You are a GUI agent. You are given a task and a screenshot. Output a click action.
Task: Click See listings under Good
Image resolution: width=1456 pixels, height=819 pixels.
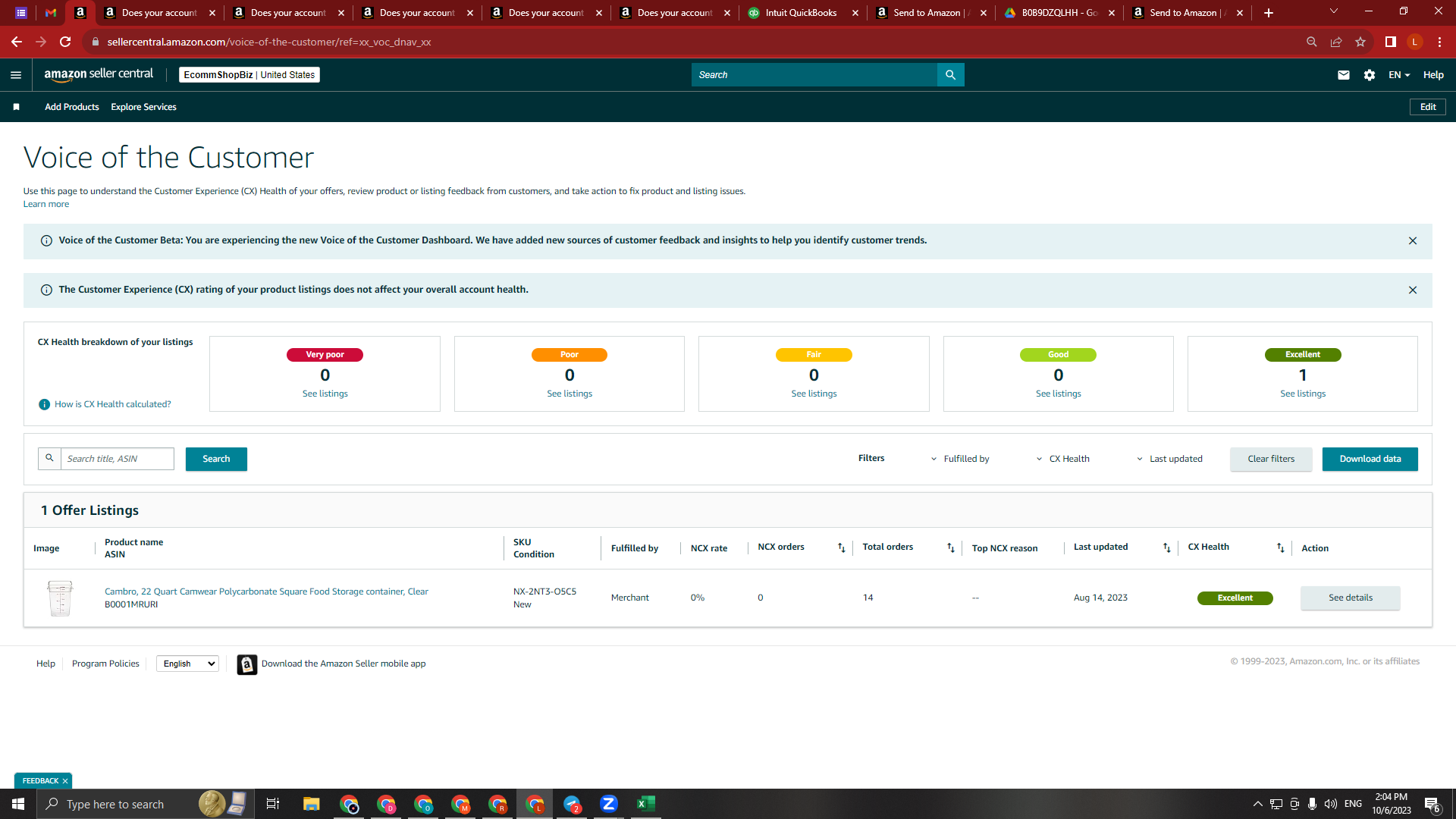tap(1059, 394)
